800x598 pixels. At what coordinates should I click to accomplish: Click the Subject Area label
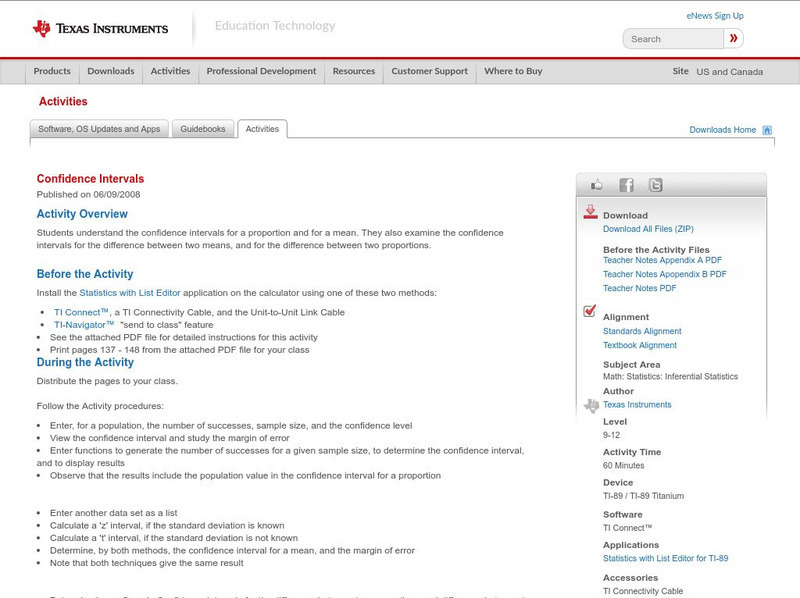632,365
